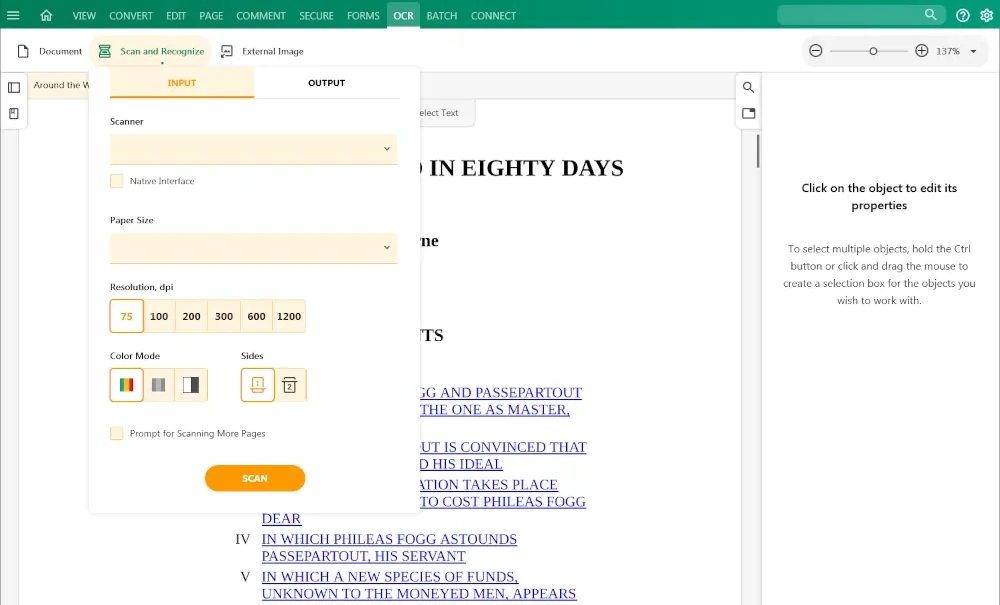Click the help question mark icon
Image resolution: width=1000 pixels, height=605 pixels.
962,15
